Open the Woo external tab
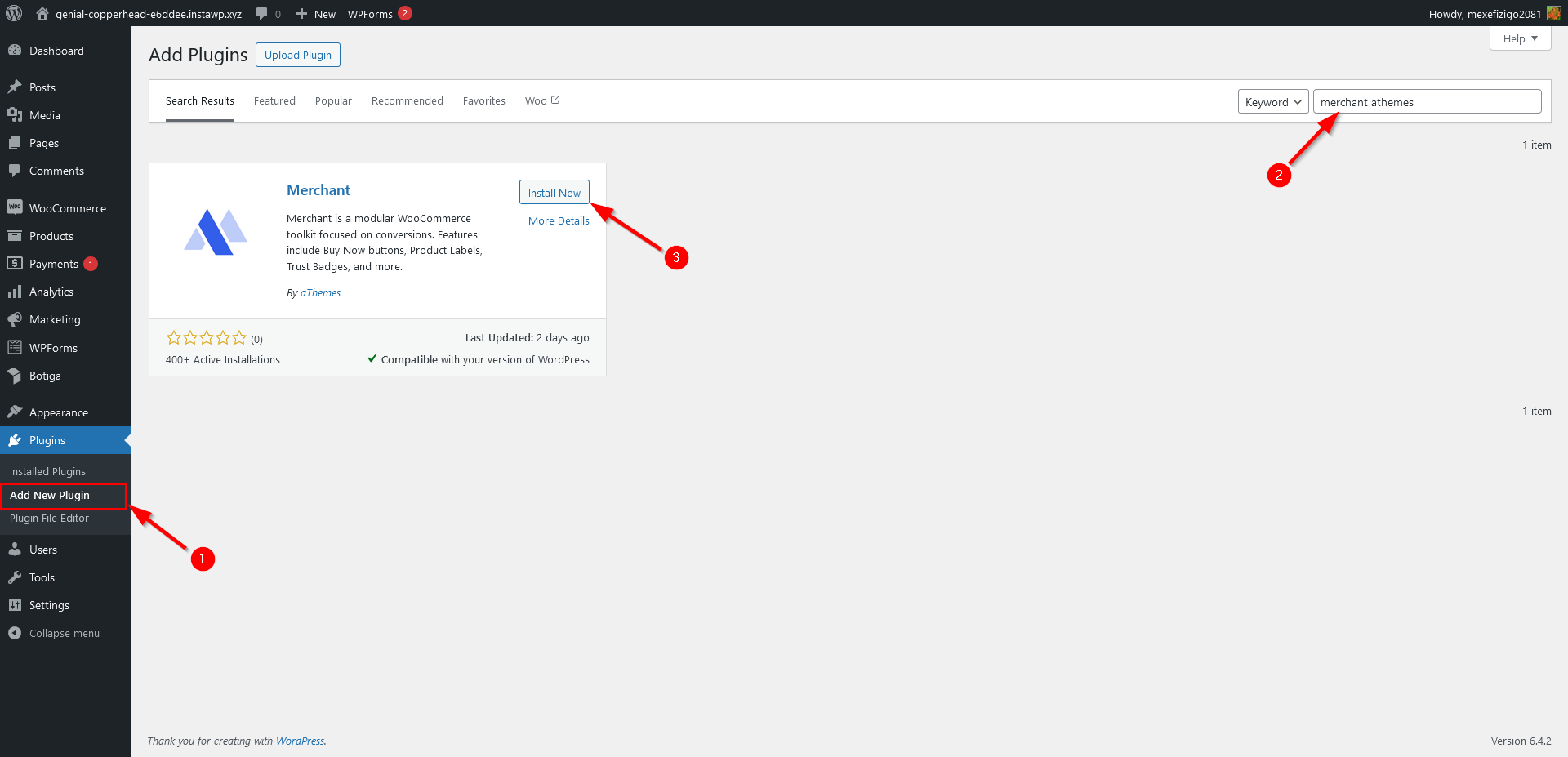The height and width of the screenshot is (757, 1568). point(542,100)
